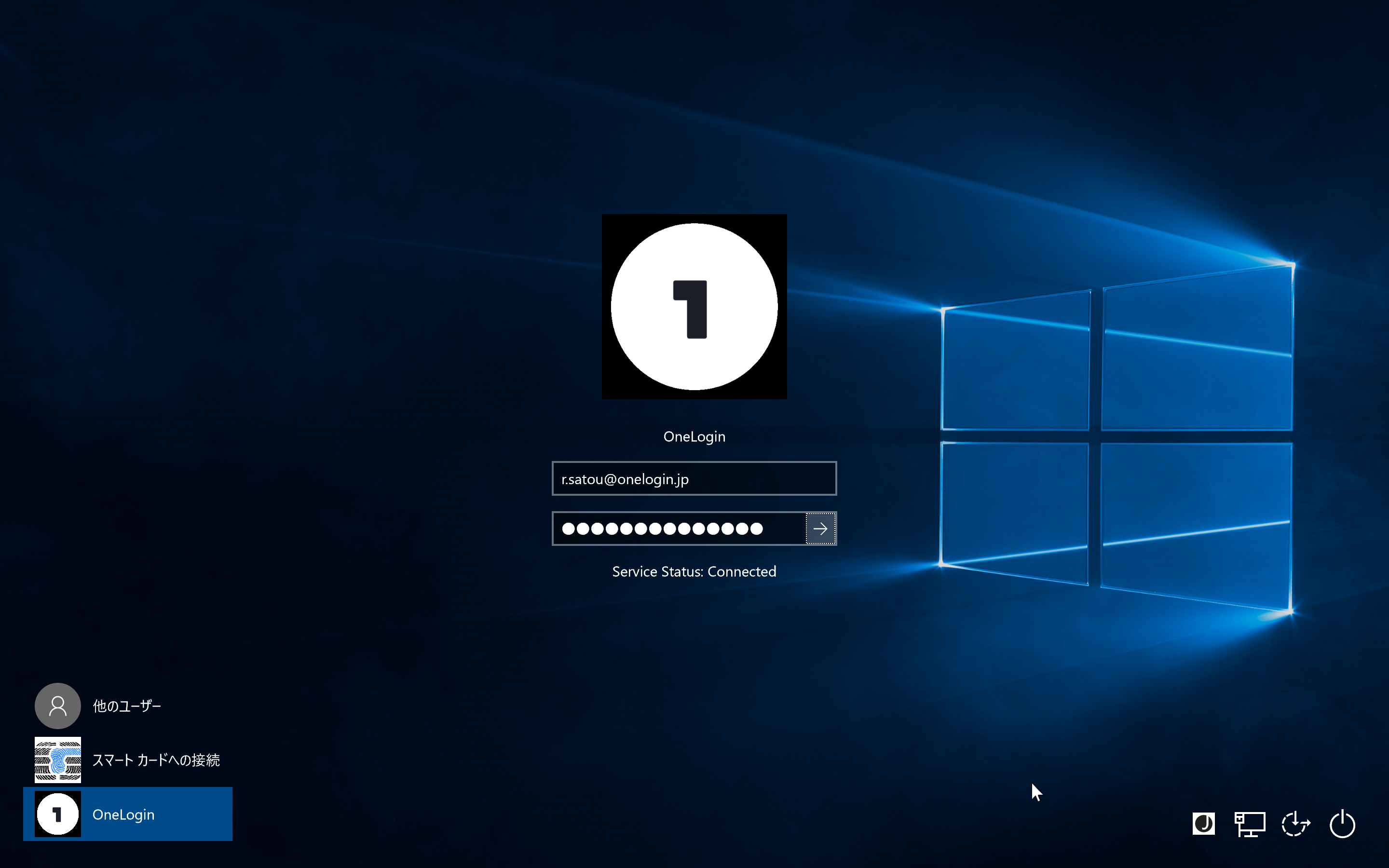
Task: Click the OneLogin label under the logo
Action: point(694,437)
